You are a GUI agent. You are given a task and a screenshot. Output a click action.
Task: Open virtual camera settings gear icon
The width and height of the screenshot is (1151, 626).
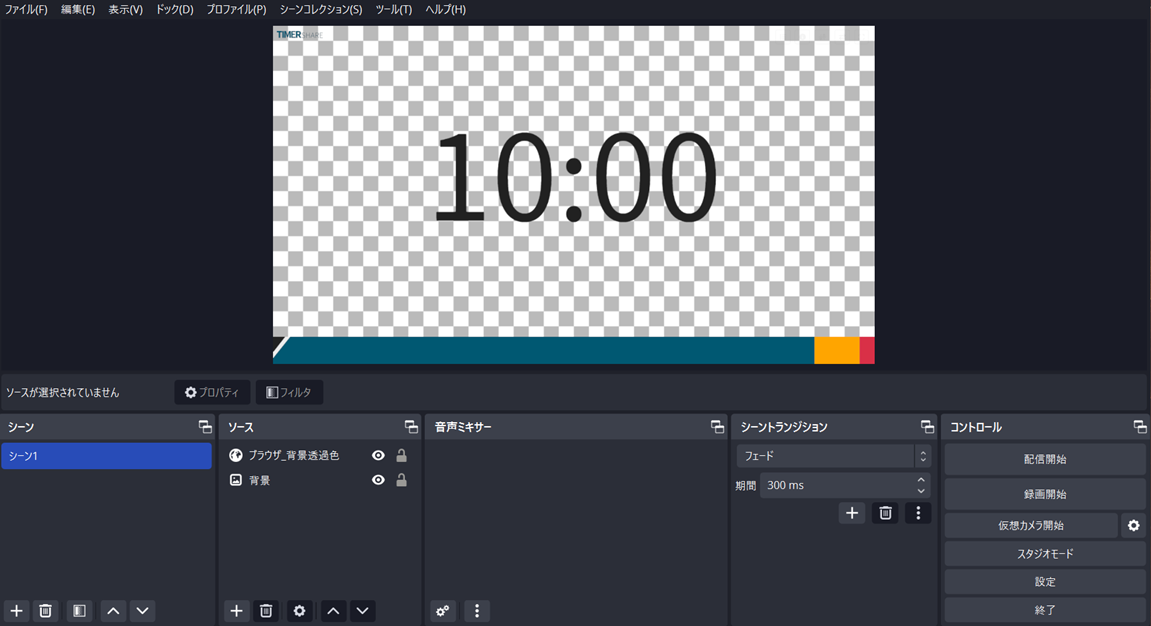[1133, 525]
